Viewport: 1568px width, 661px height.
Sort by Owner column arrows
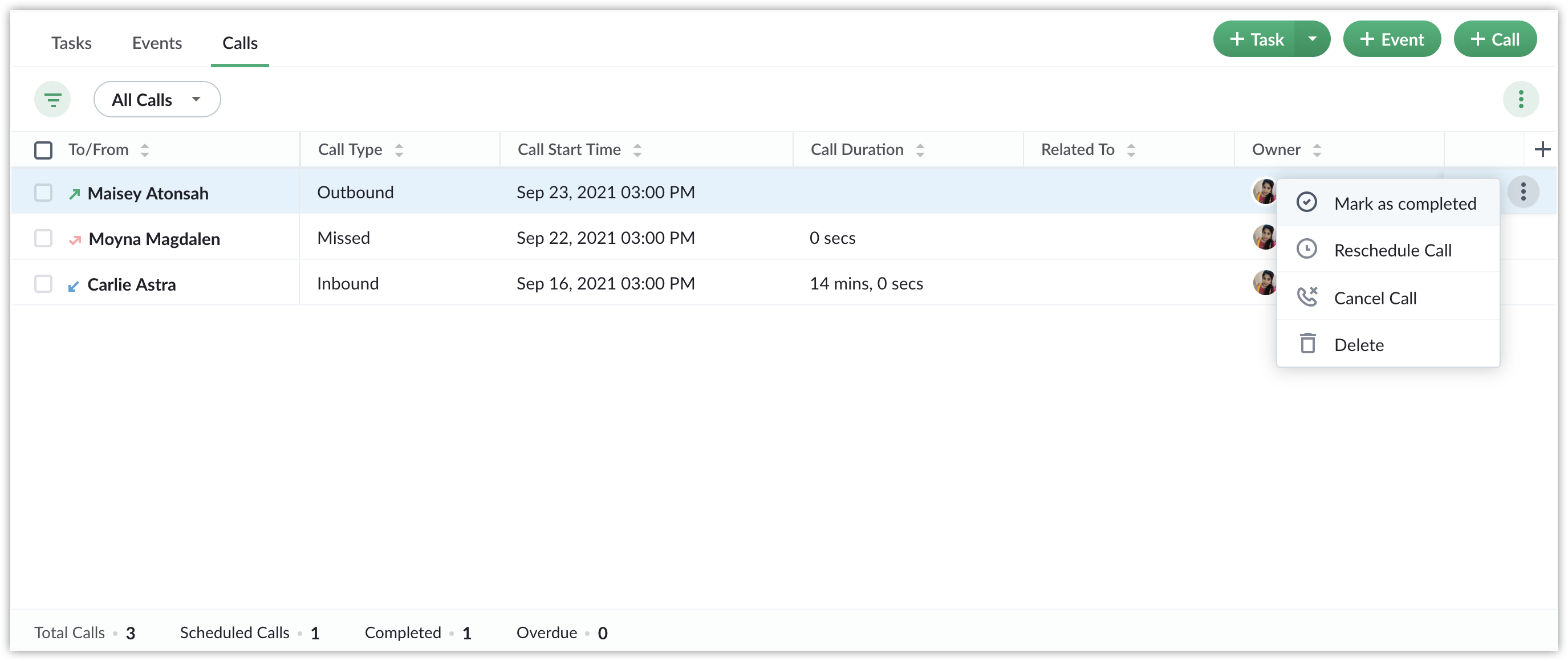point(1316,150)
